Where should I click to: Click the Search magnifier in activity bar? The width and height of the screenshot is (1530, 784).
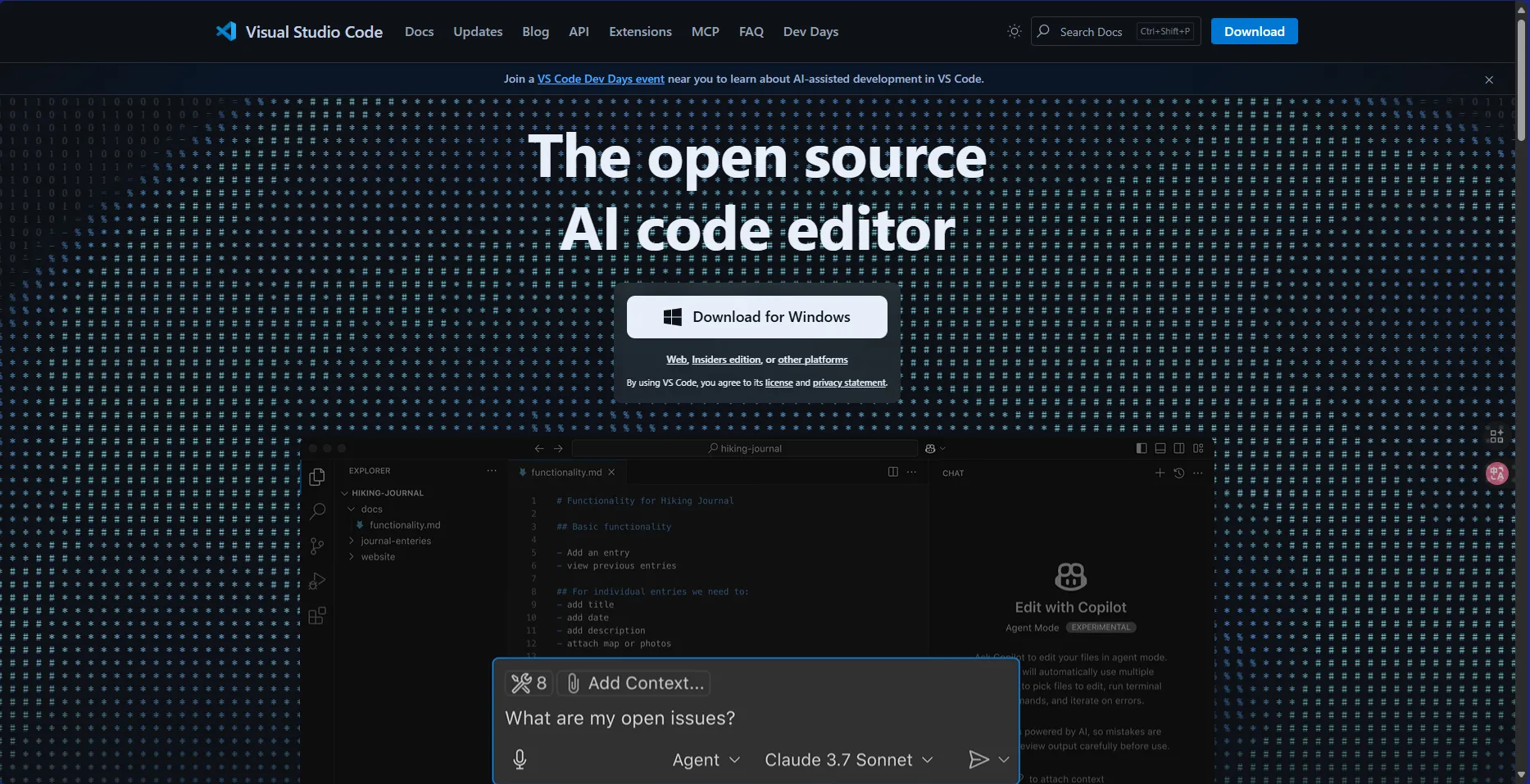[317, 511]
